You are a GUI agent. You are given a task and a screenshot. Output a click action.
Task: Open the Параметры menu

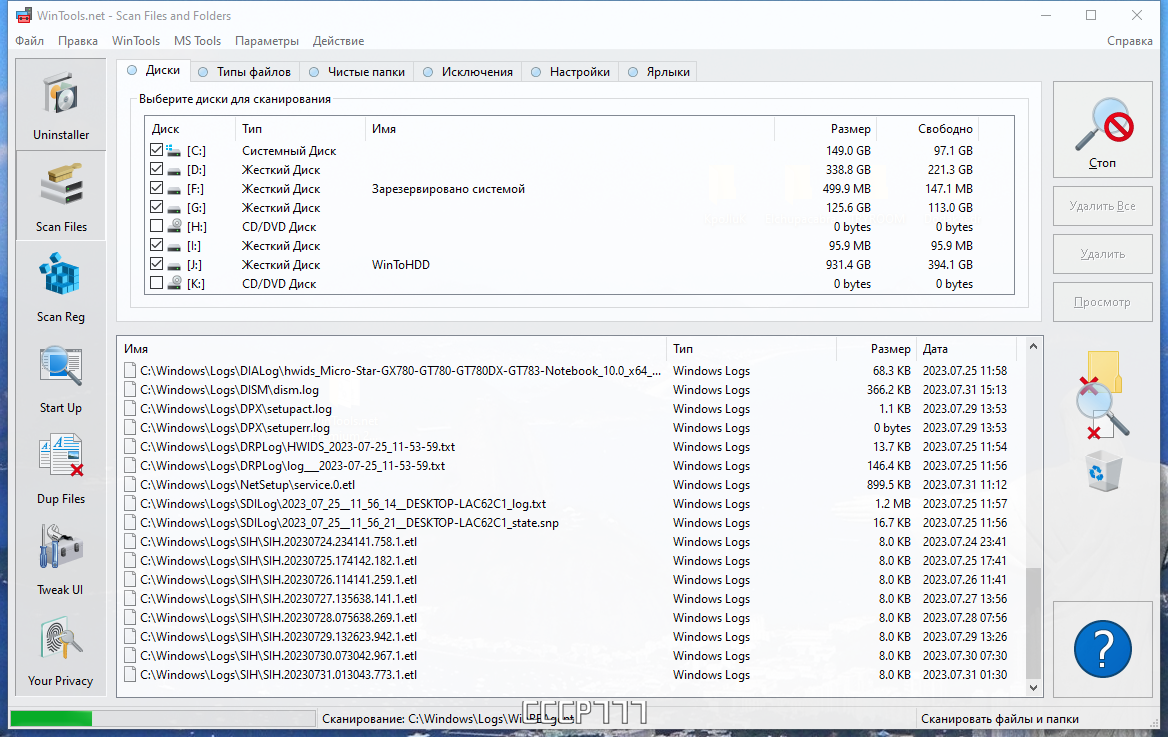pos(267,41)
